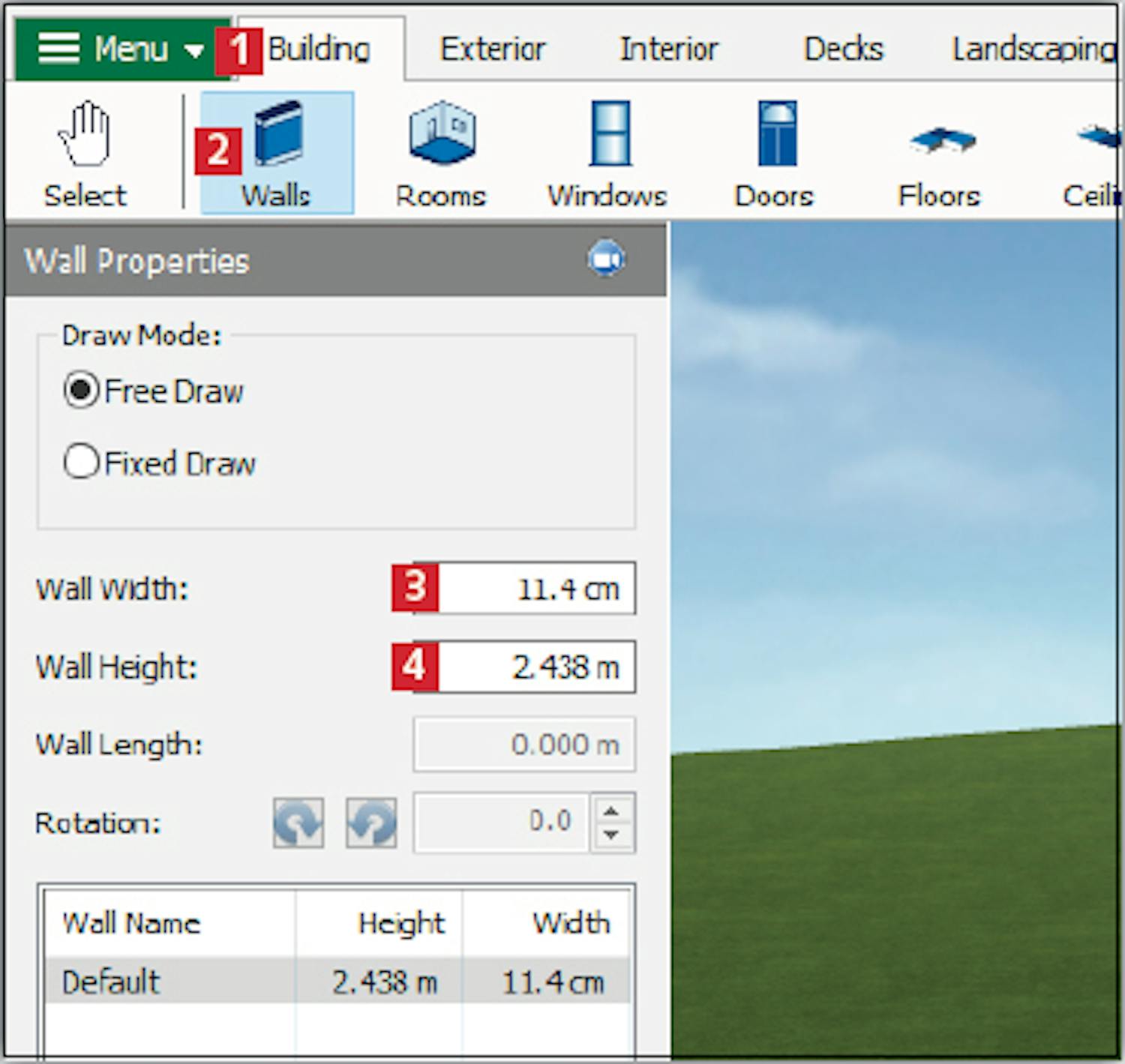
Task: Open the green Menu dropdown
Action: tap(120, 49)
